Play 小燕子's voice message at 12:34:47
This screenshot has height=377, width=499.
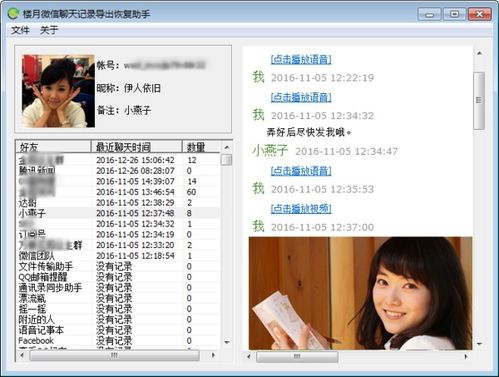tap(301, 171)
